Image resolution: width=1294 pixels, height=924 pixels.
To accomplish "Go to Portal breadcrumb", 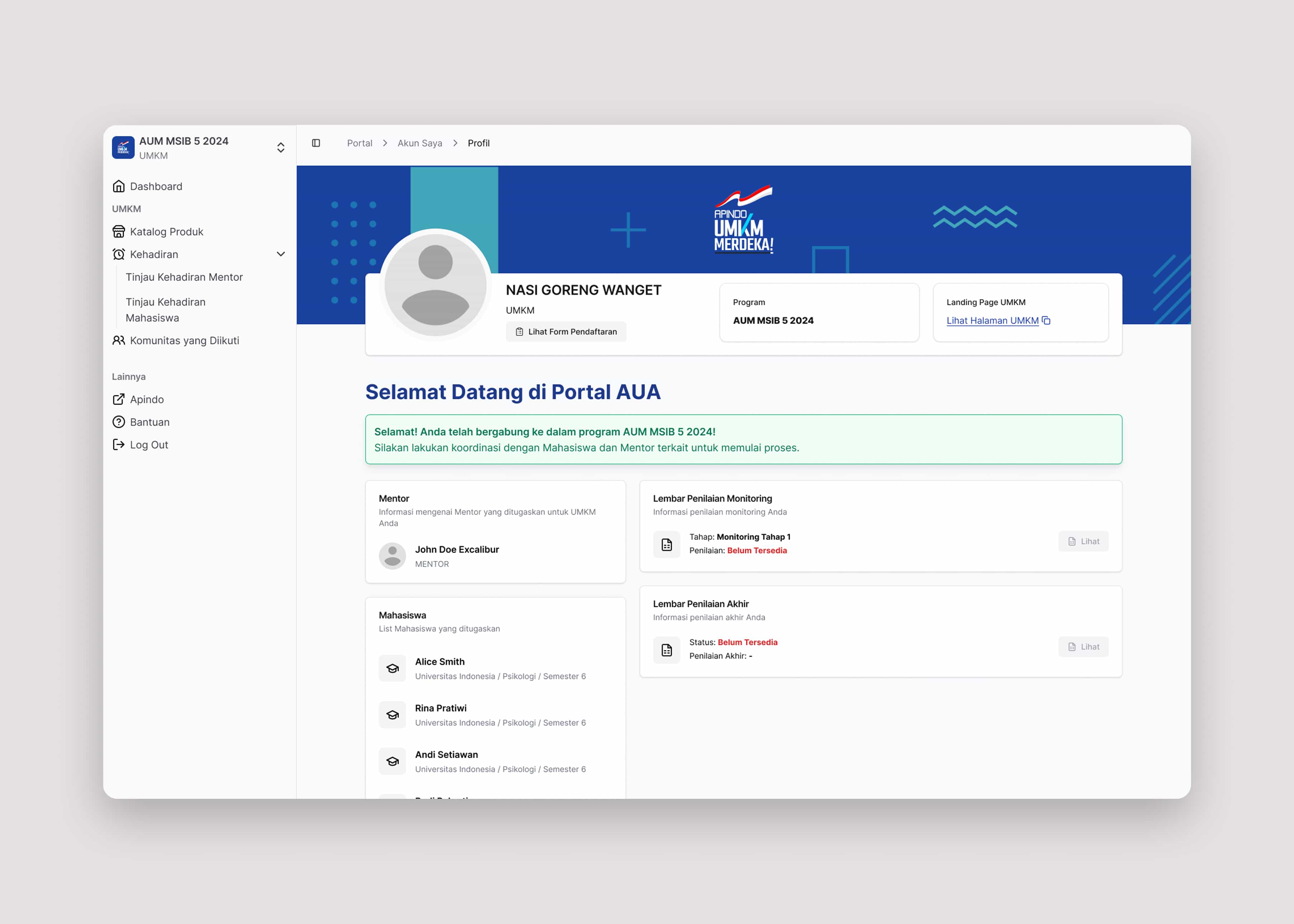I will (x=359, y=143).
